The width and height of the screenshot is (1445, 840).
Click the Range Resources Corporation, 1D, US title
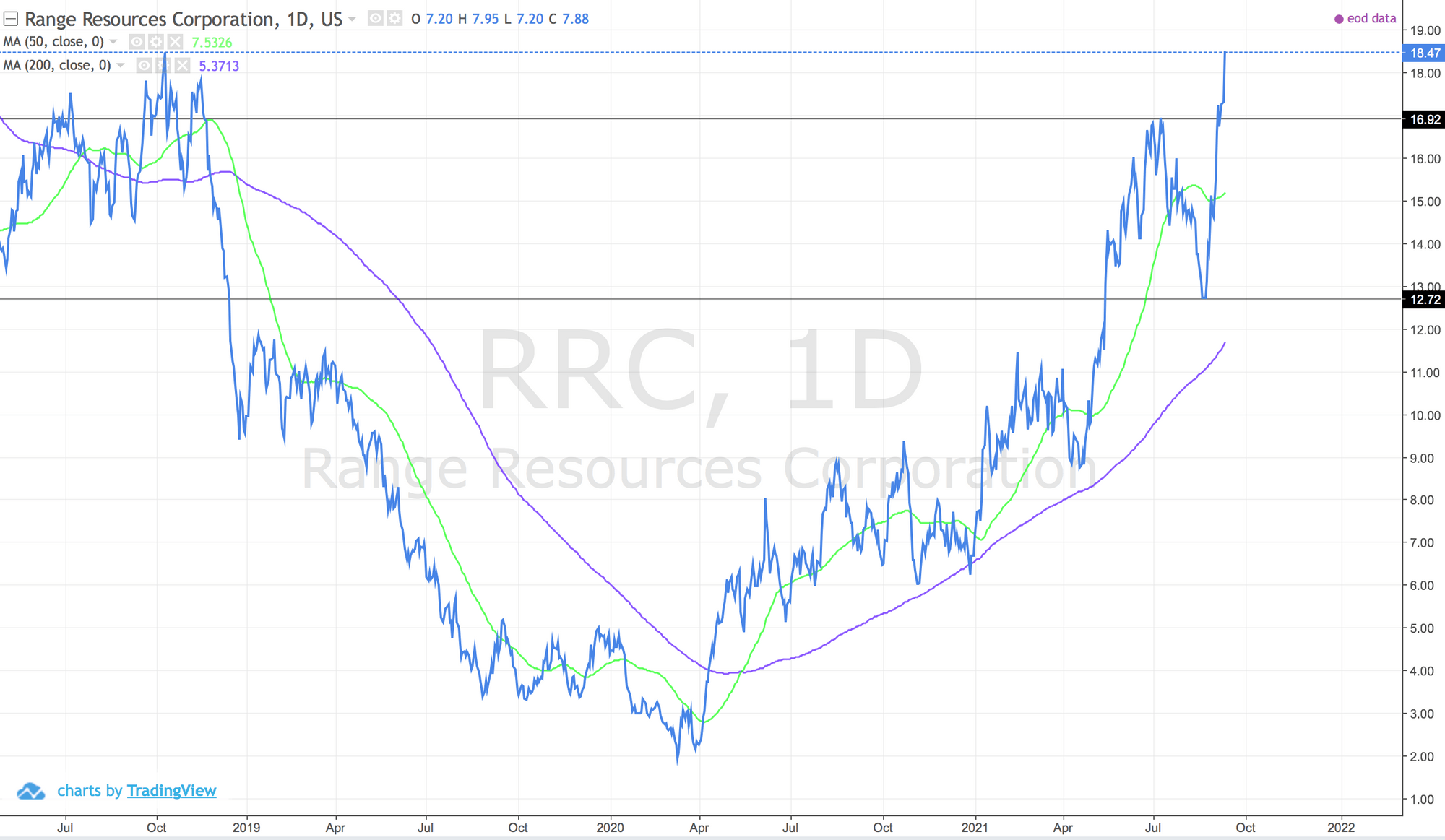click(x=184, y=19)
